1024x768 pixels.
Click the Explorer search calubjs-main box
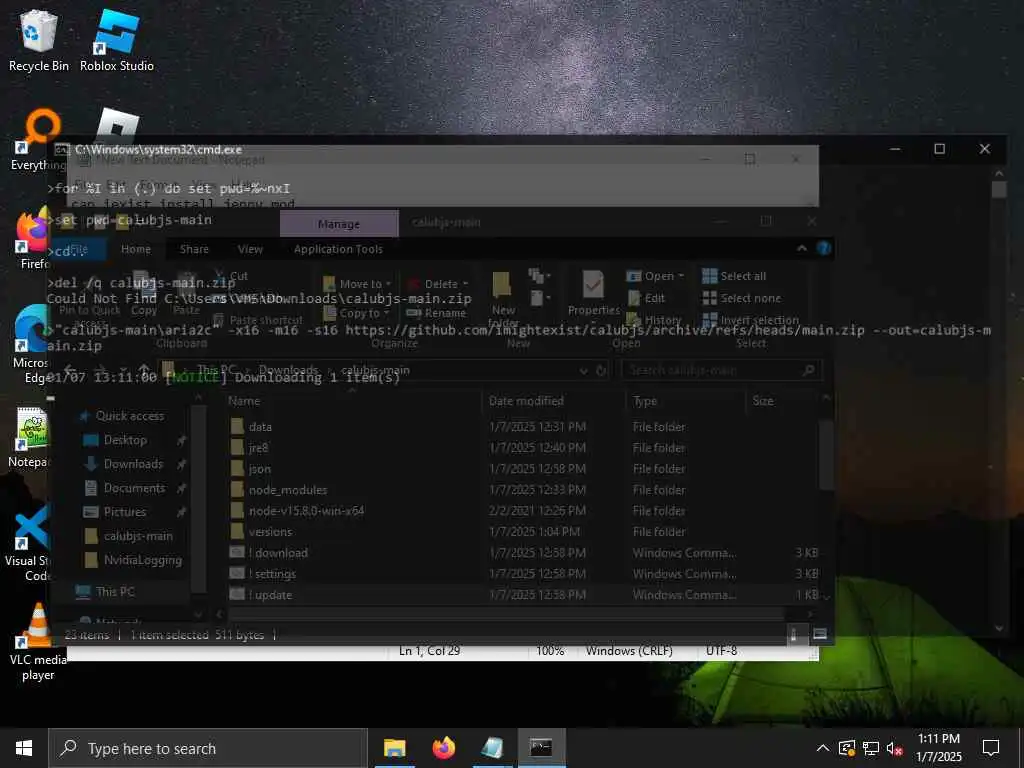tap(722, 370)
